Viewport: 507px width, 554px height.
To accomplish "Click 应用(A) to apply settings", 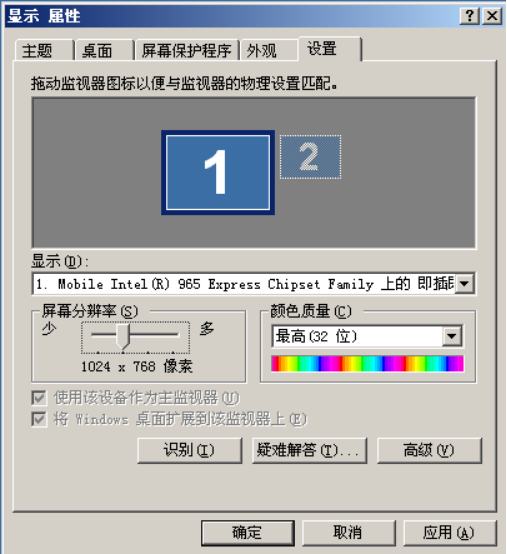I will 449,532.
